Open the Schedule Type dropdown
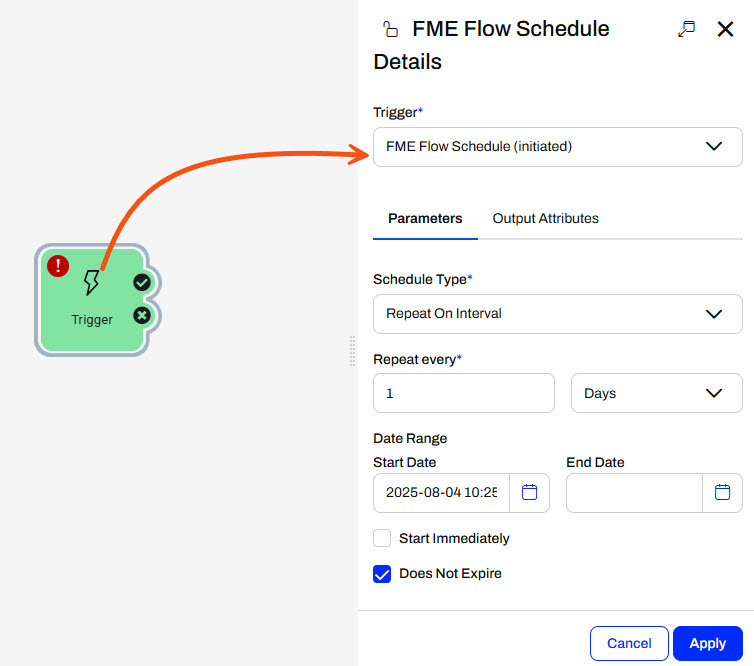The height and width of the screenshot is (666, 754). [557, 313]
